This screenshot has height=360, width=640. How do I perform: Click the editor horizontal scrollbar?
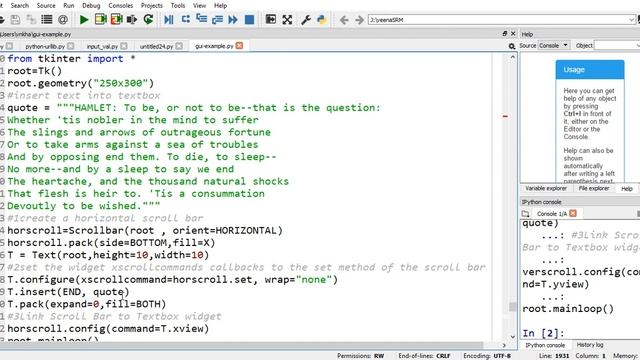pos(242,345)
